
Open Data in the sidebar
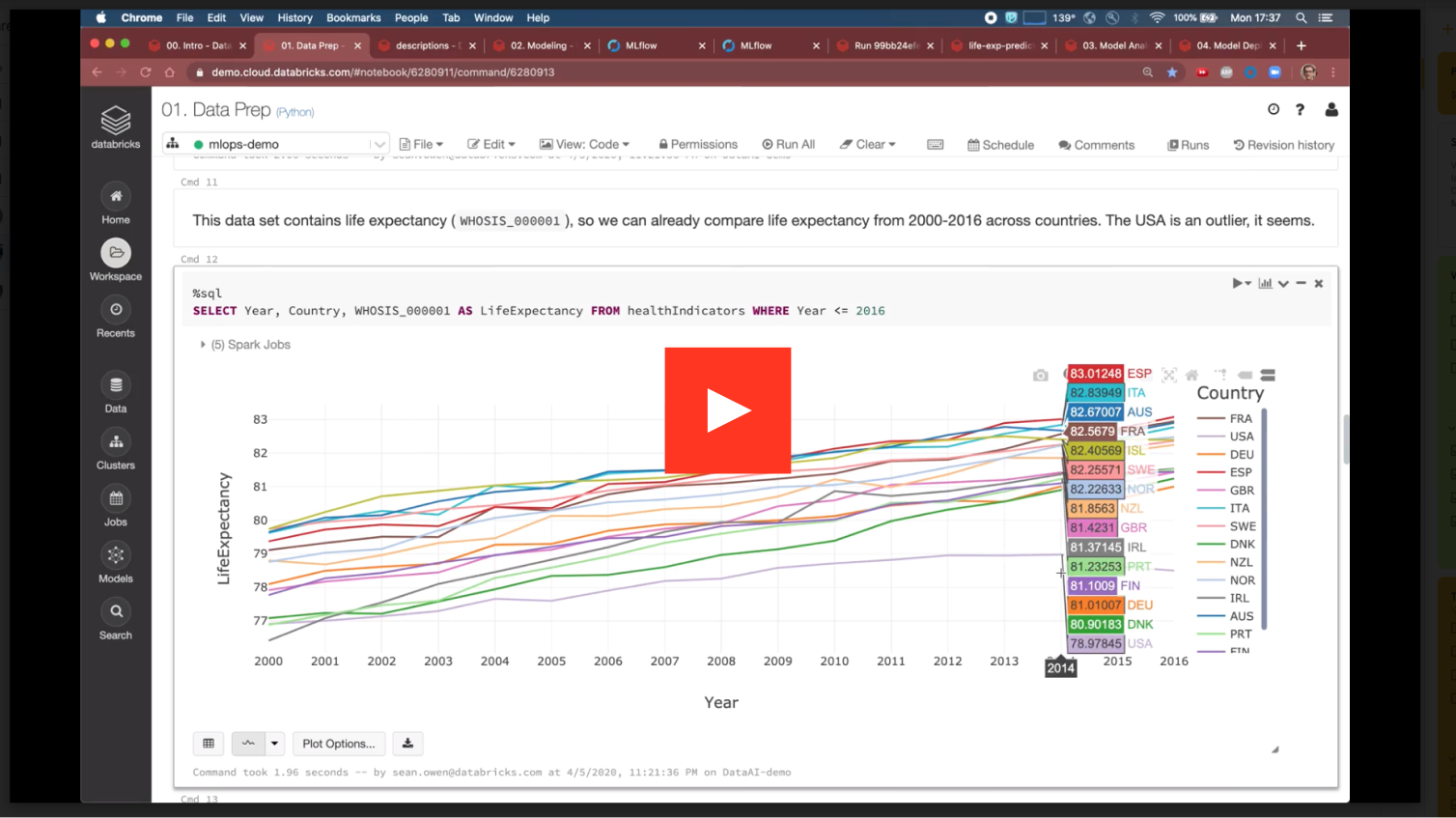[x=116, y=394]
